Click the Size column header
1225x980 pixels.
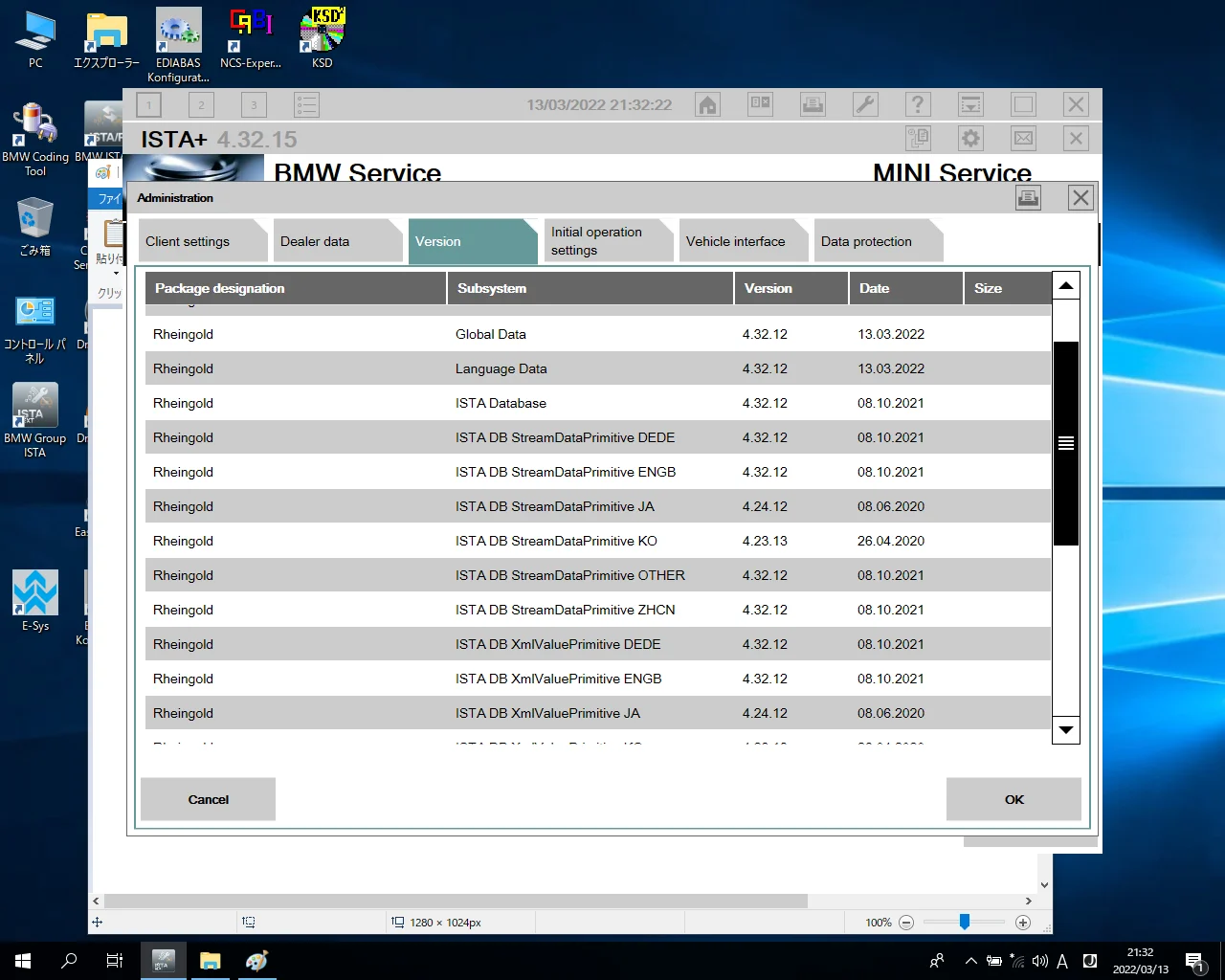tap(1007, 288)
